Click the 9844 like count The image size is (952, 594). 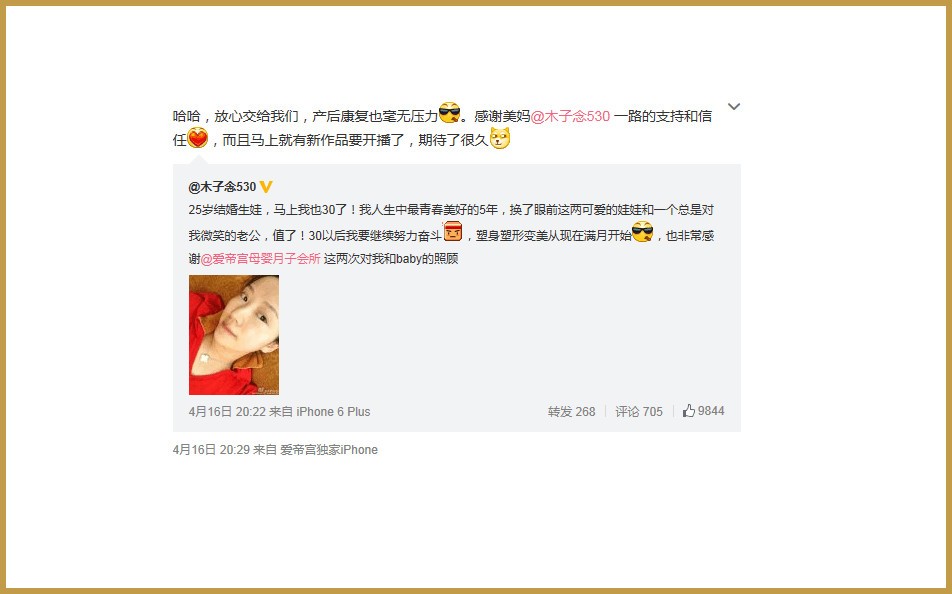(711, 411)
